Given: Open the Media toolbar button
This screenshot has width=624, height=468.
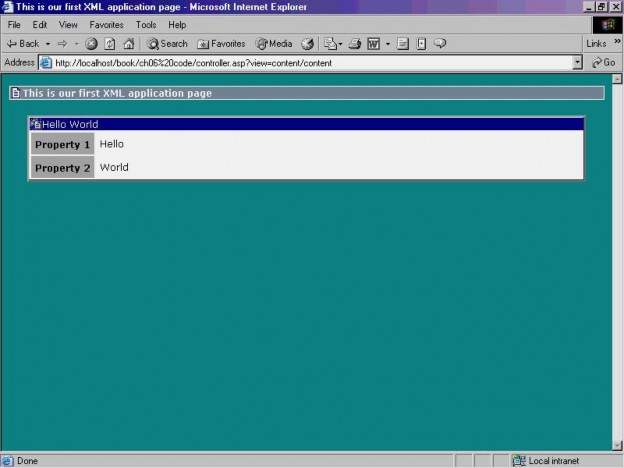Looking at the screenshot, I should [x=274, y=44].
